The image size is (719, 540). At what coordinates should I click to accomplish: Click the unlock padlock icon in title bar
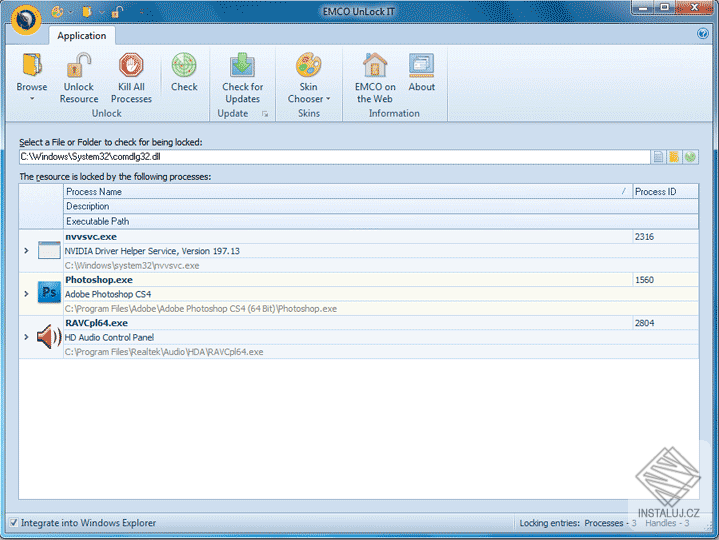[117, 12]
